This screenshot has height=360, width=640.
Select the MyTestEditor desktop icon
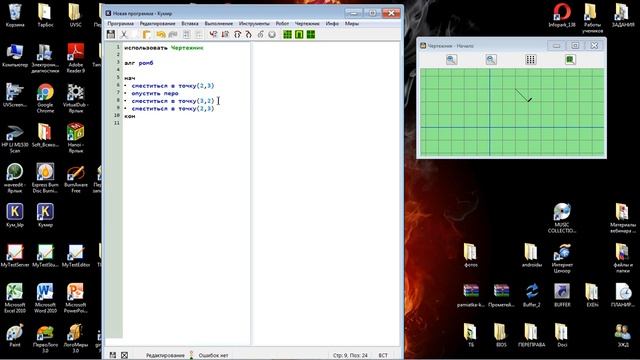click(x=76, y=256)
